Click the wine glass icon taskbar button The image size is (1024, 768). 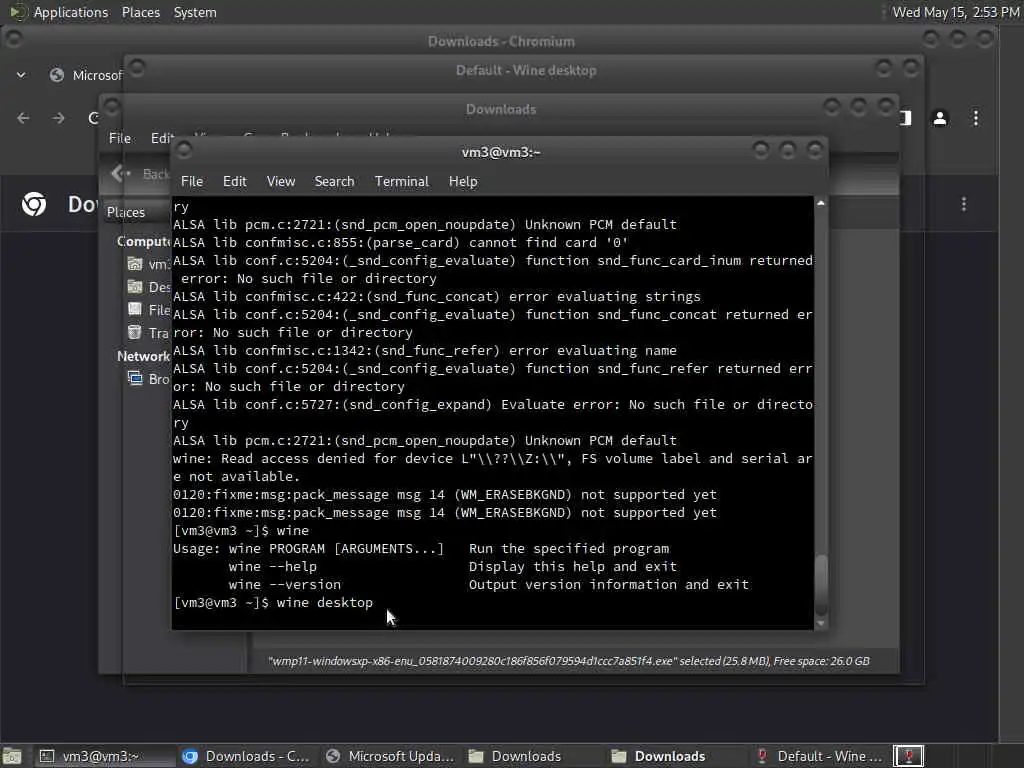click(x=908, y=756)
